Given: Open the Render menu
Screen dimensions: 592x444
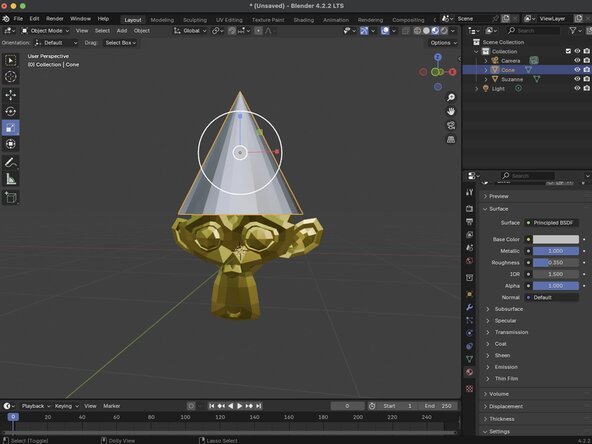Looking at the screenshot, I should coord(55,18).
